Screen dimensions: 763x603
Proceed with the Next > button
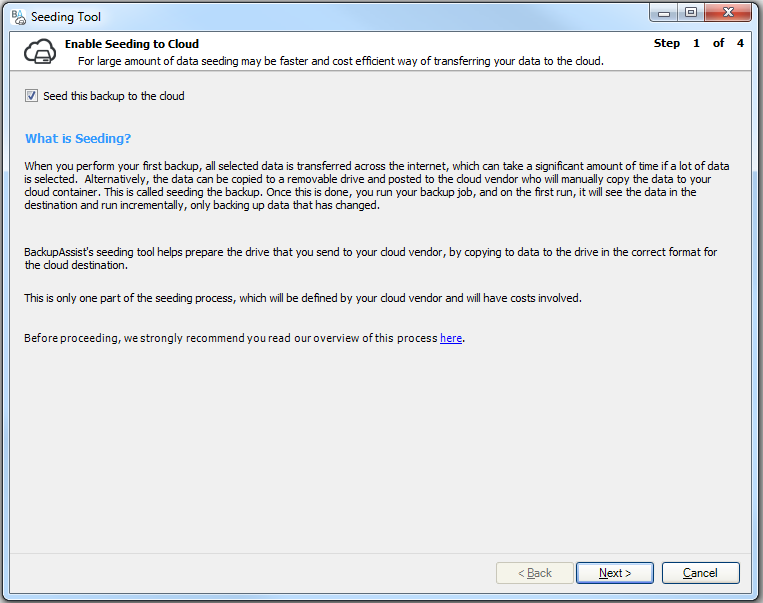615,573
